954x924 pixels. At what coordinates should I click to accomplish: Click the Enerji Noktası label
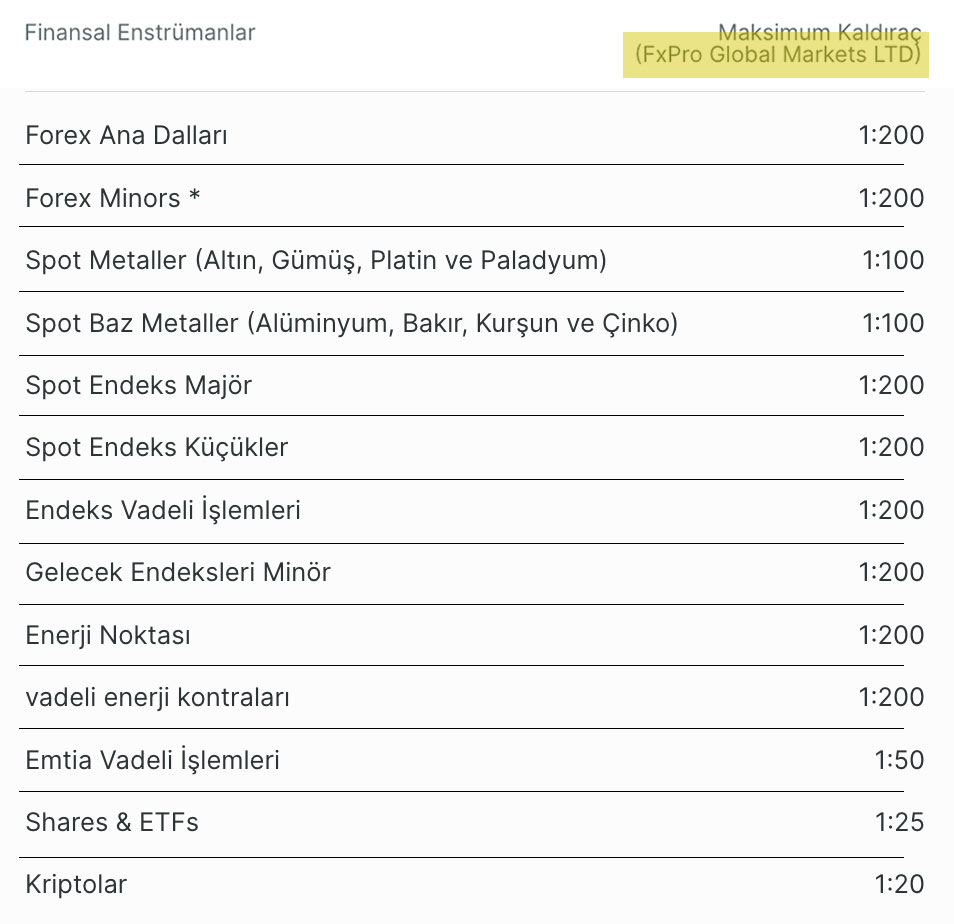108,636
